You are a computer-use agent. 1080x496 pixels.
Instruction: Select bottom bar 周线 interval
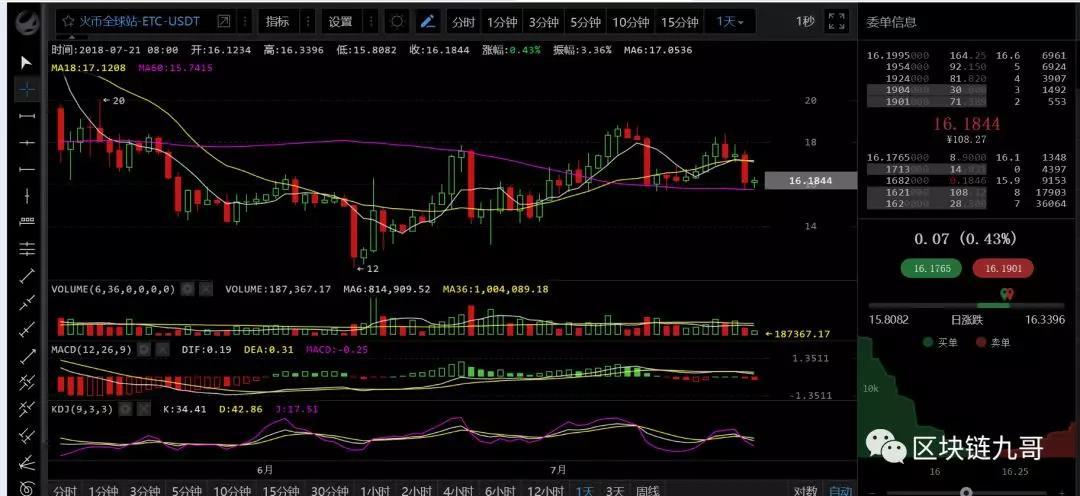click(x=647, y=490)
